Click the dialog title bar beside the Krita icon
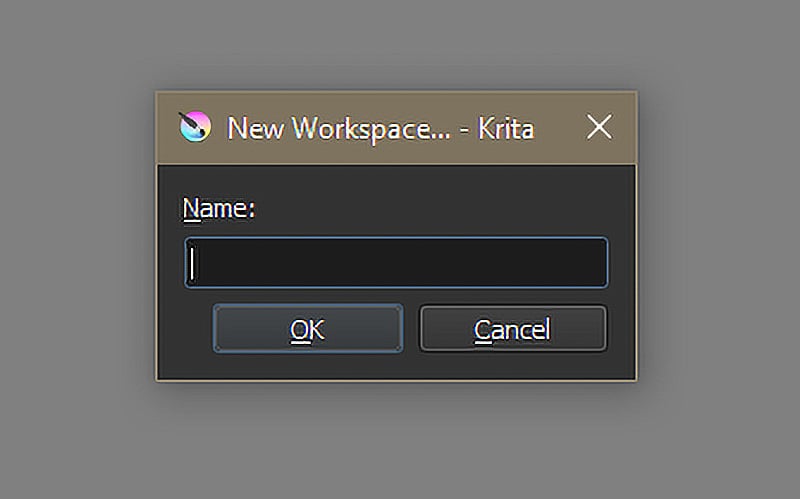 click(380, 128)
